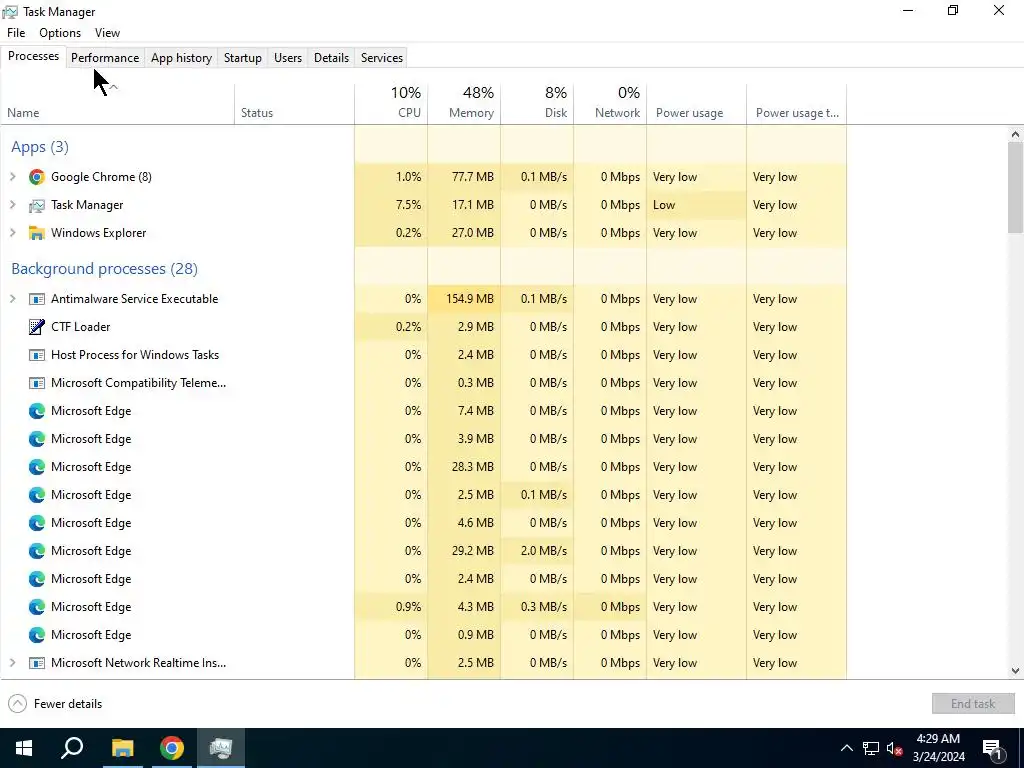Viewport: 1024px width, 768px height.
Task: Show hidden tray icons chevron
Action: pos(846,748)
